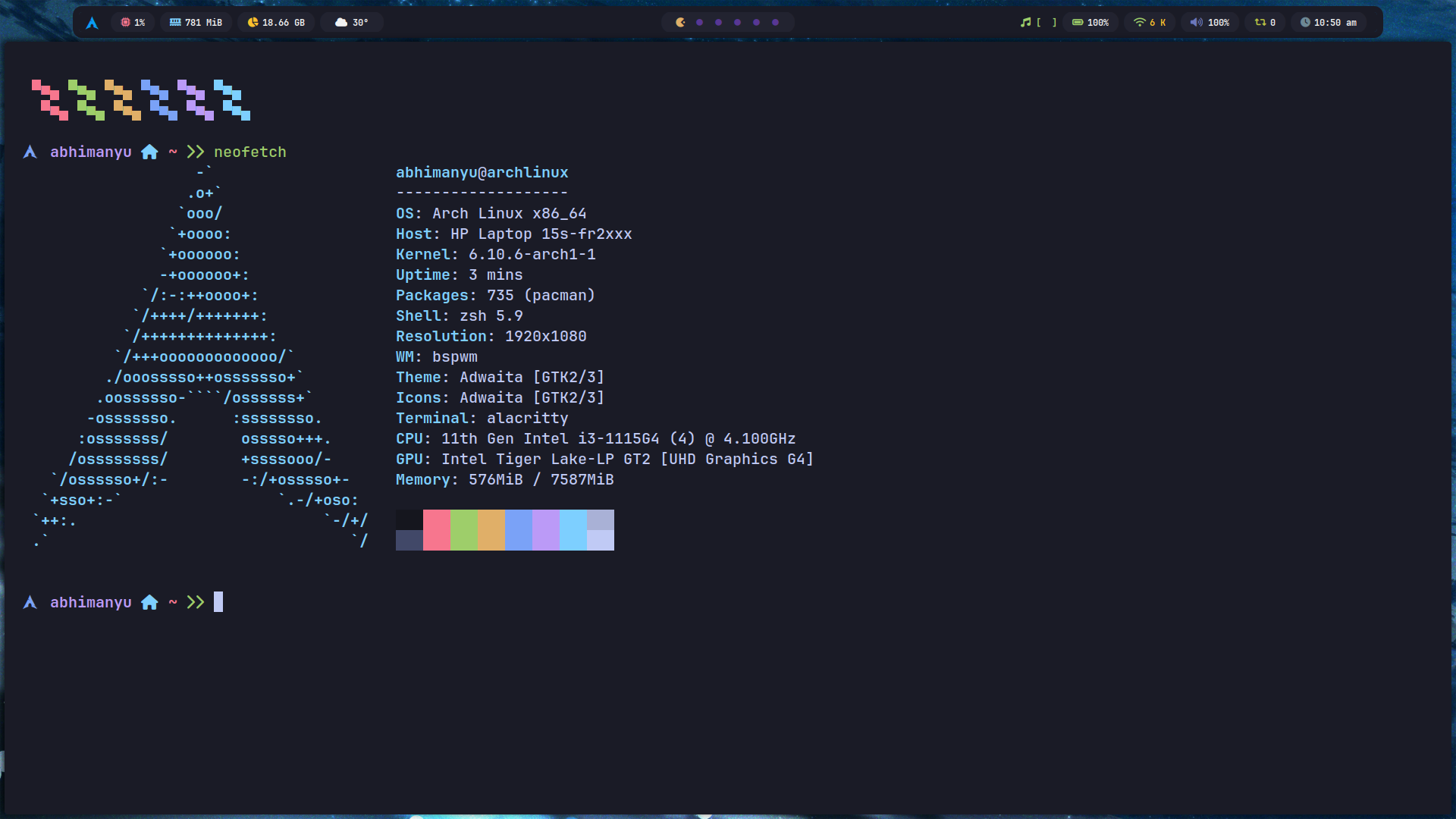Open the CPU usage 1% module
1456x819 pixels.
tap(133, 23)
